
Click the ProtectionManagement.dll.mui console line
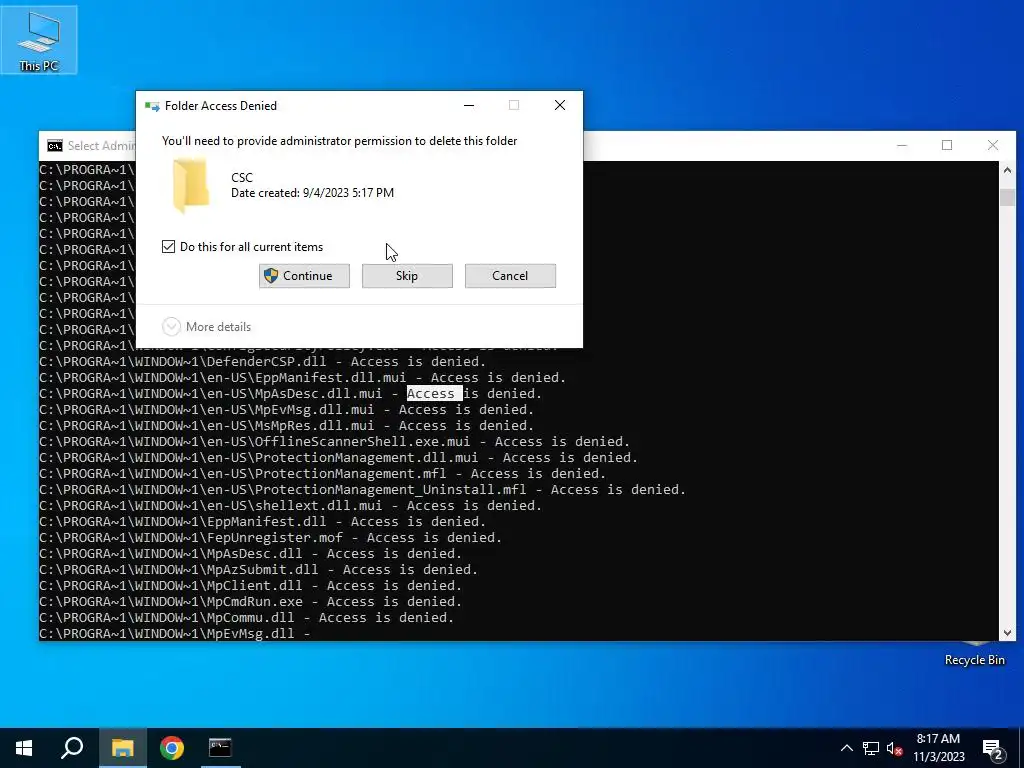click(338, 458)
